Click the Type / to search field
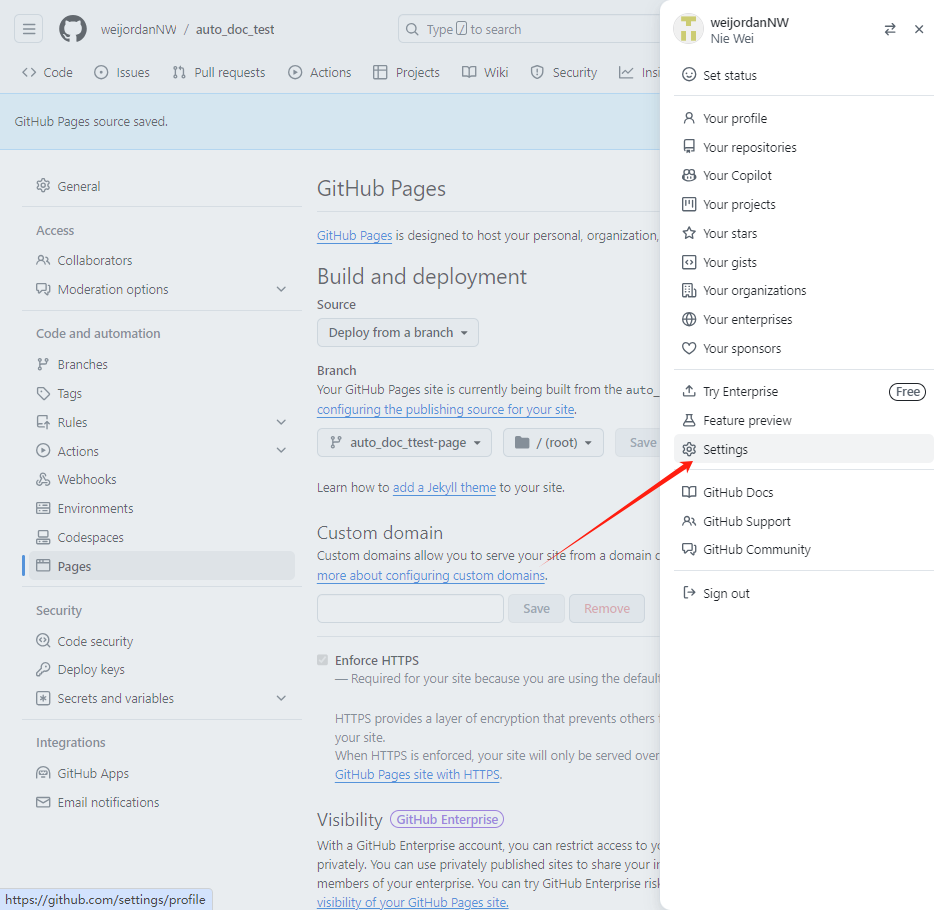948x910 pixels. (x=529, y=29)
